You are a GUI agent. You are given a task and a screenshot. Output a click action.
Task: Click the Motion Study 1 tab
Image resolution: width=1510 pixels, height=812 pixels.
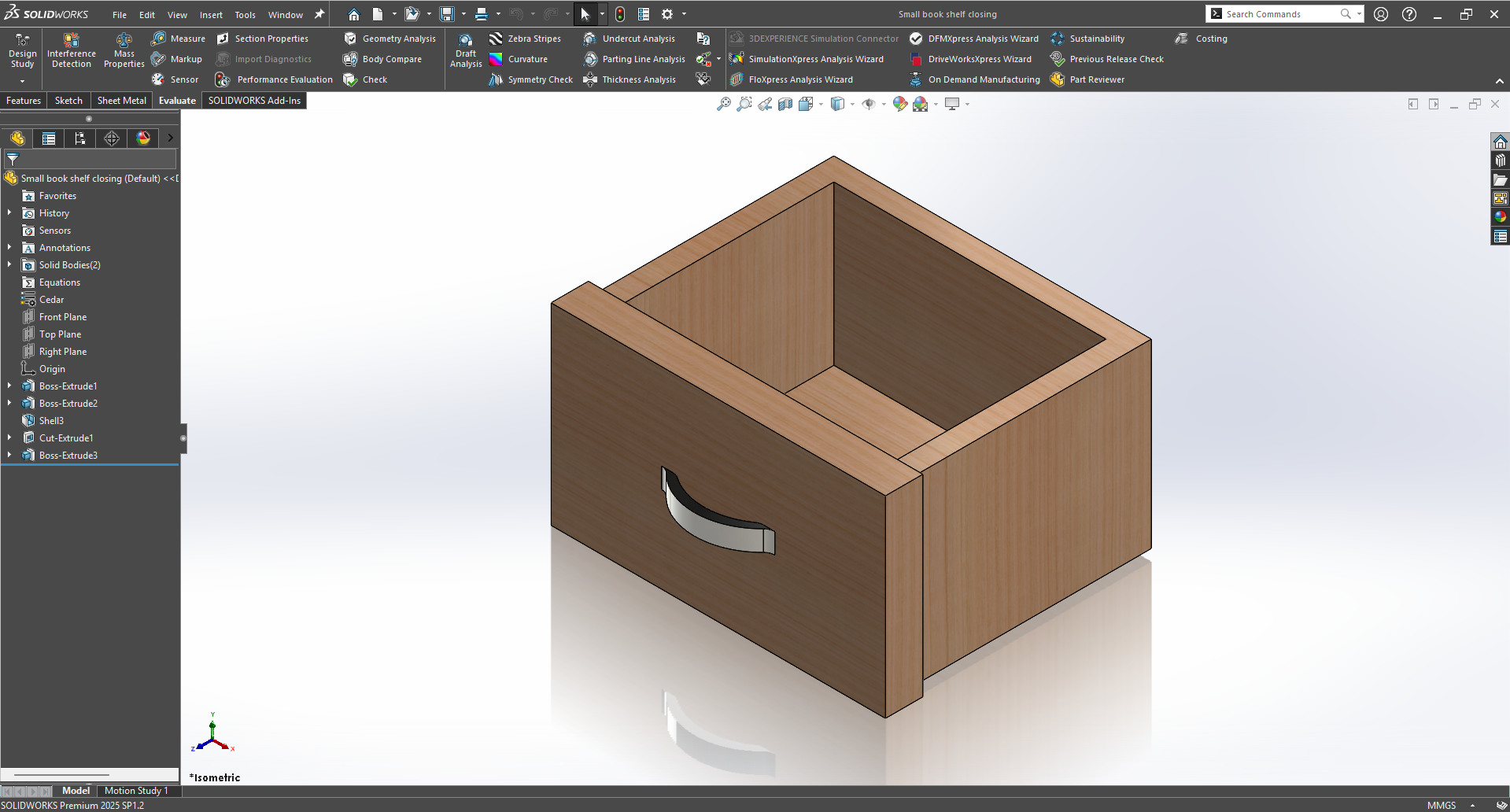[x=136, y=791]
